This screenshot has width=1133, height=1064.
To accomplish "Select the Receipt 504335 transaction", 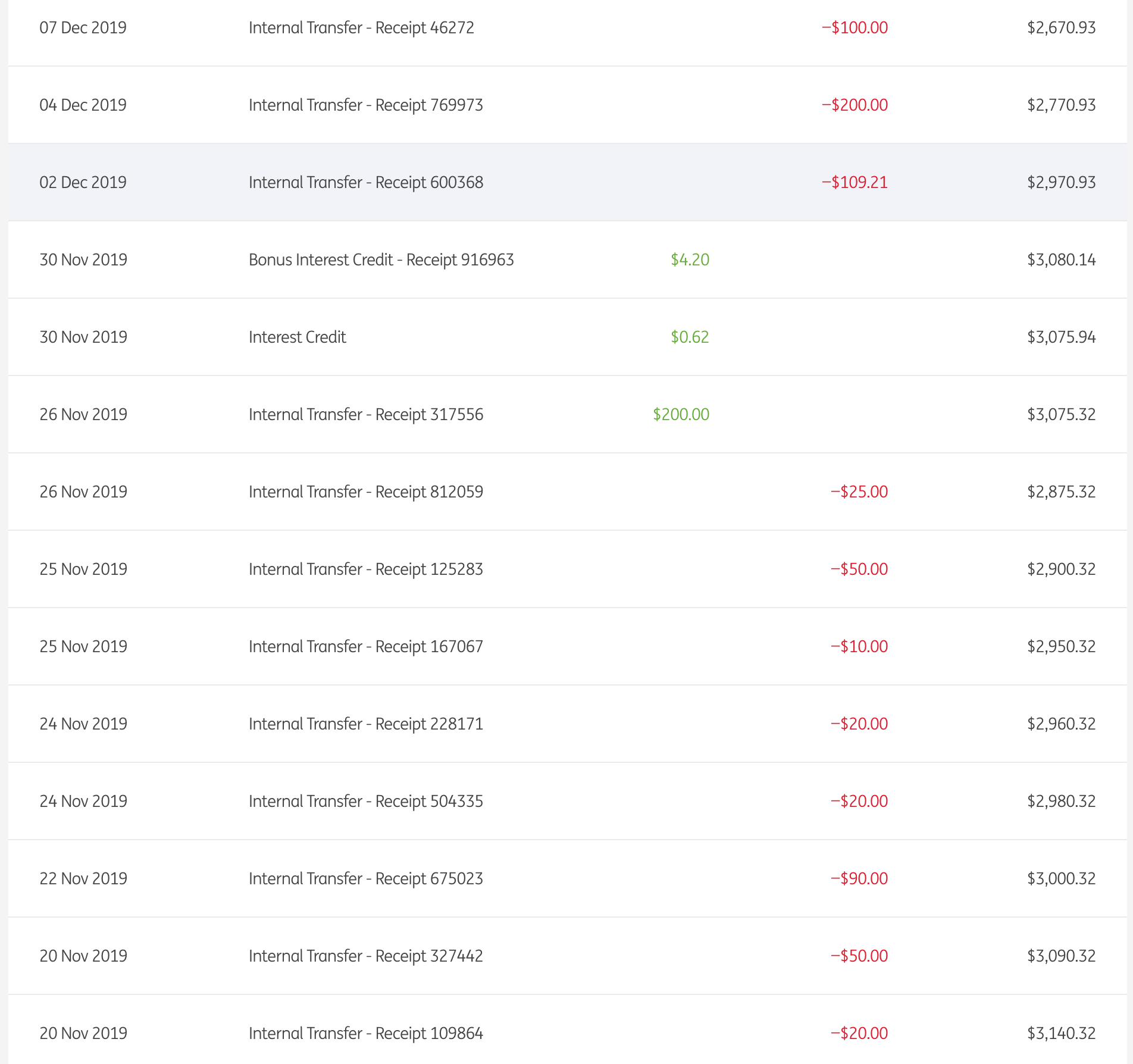I will pos(365,802).
